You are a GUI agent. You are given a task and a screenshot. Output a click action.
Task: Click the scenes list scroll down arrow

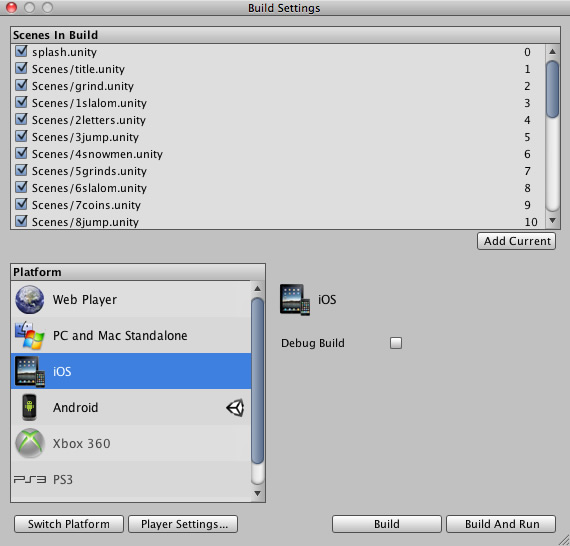pyautogui.click(x=553, y=220)
